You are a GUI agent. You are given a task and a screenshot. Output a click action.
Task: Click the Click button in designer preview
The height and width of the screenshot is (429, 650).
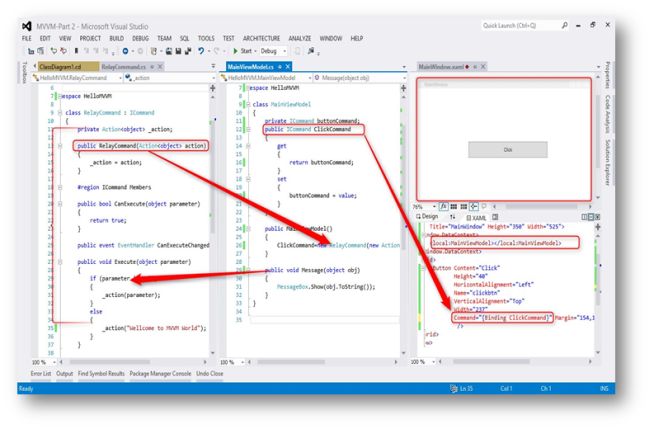tap(508, 150)
